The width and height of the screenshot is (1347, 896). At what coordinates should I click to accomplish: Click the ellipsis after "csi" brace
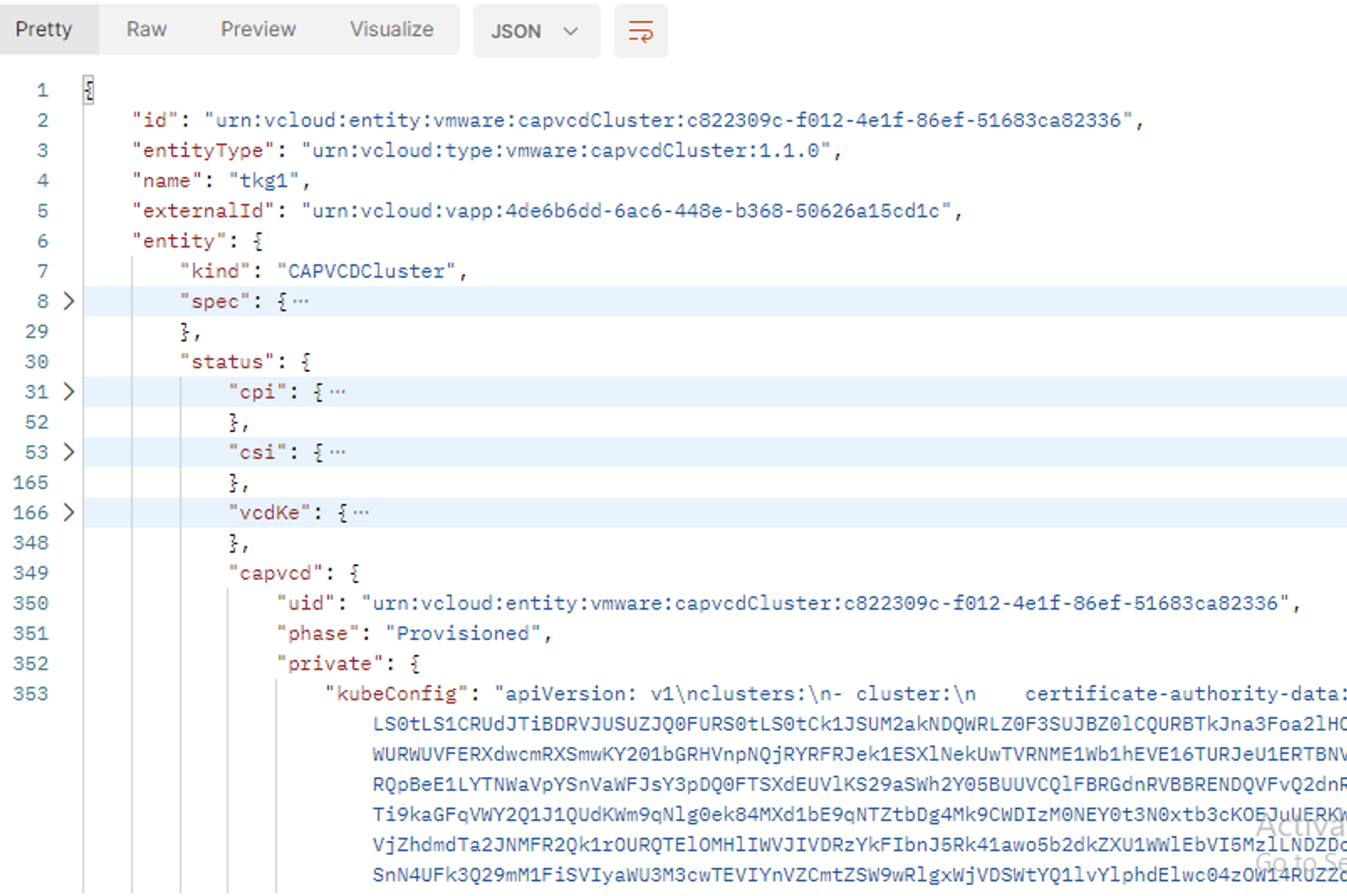coord(337,452)
